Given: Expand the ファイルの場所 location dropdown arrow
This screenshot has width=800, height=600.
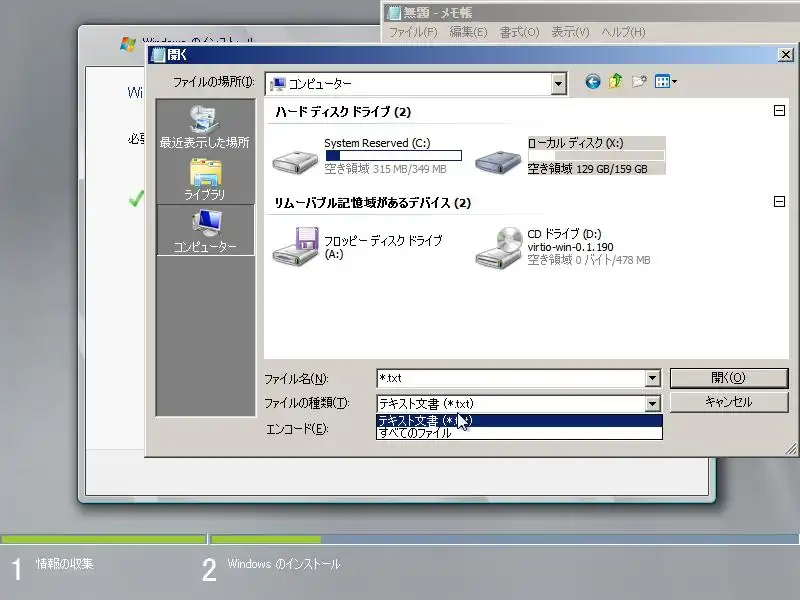Looking at the screenshot, I should tap(559, 84).
